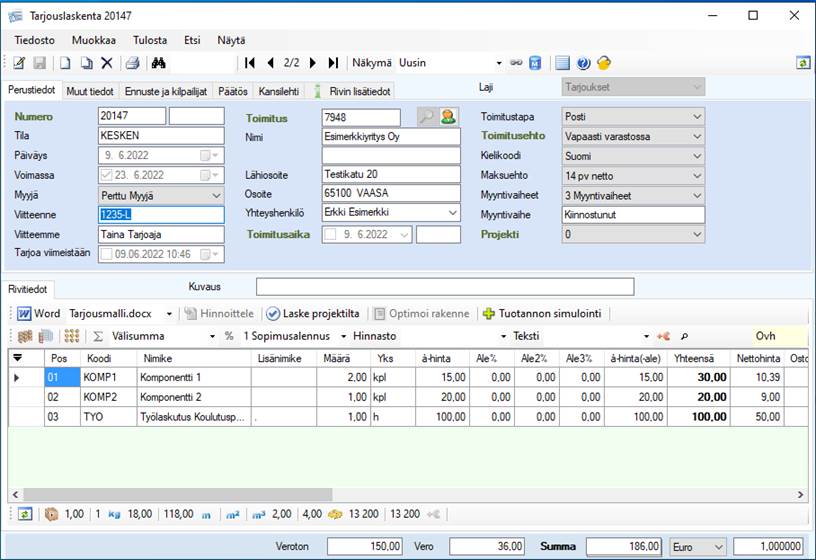Click Laske projektilta button
Screen dimensions: 816x560
[x=313, y=314]
